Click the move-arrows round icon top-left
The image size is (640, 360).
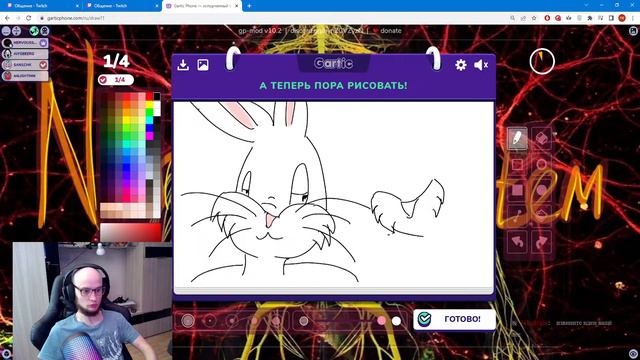(x=16, y=31)
